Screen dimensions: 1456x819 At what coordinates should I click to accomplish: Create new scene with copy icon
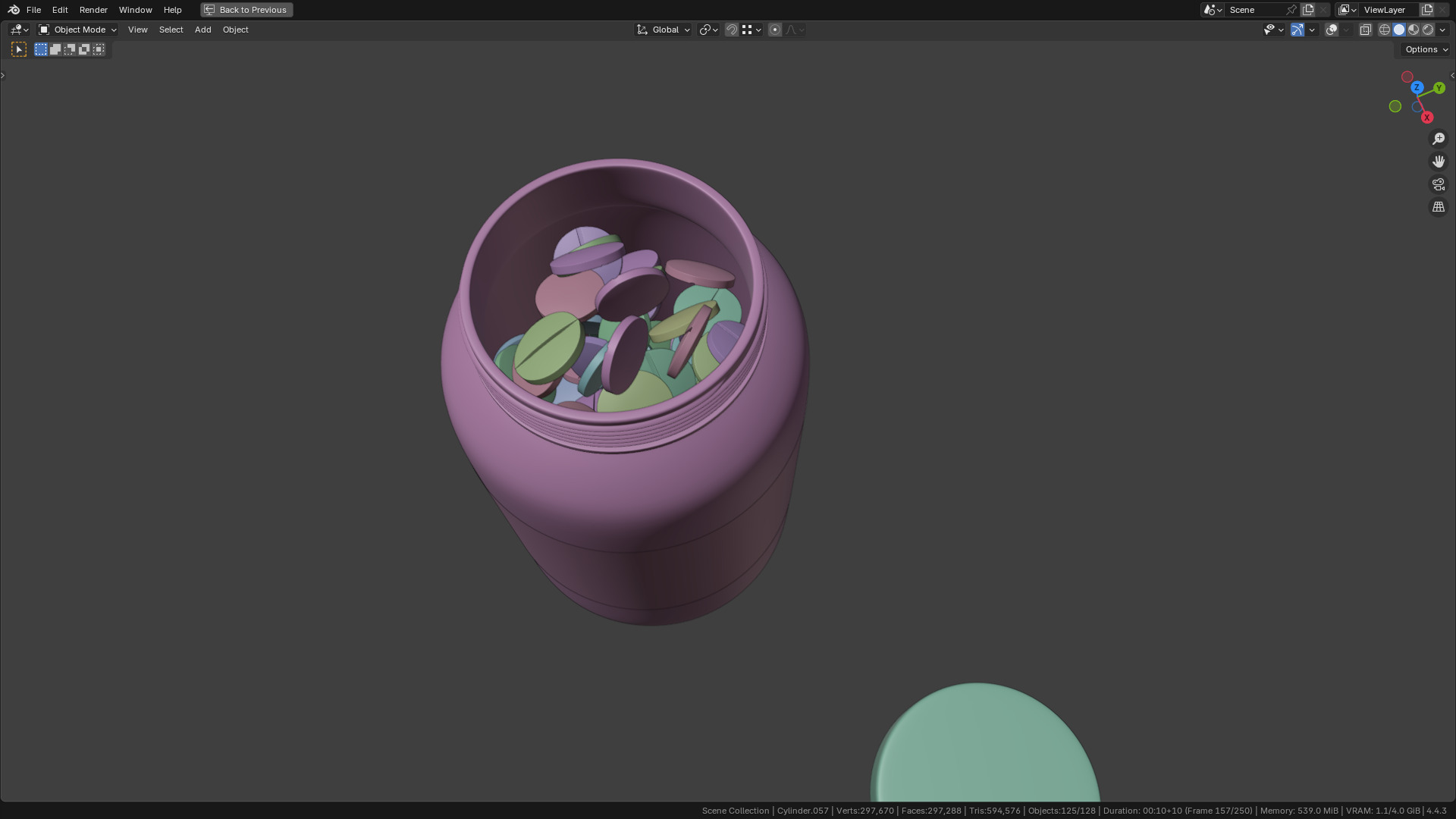click(x=1308, y=10)
